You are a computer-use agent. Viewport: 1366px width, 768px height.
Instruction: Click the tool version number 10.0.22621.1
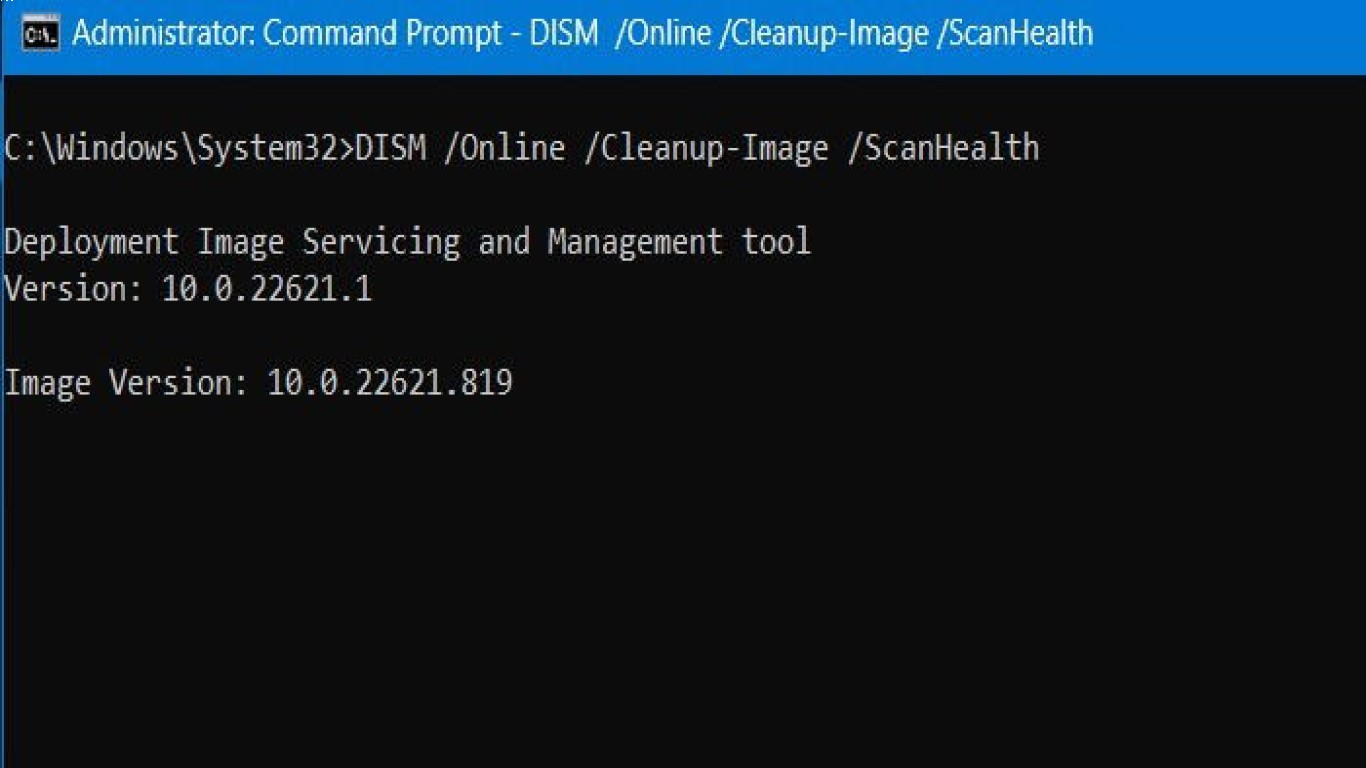point(267,290)
